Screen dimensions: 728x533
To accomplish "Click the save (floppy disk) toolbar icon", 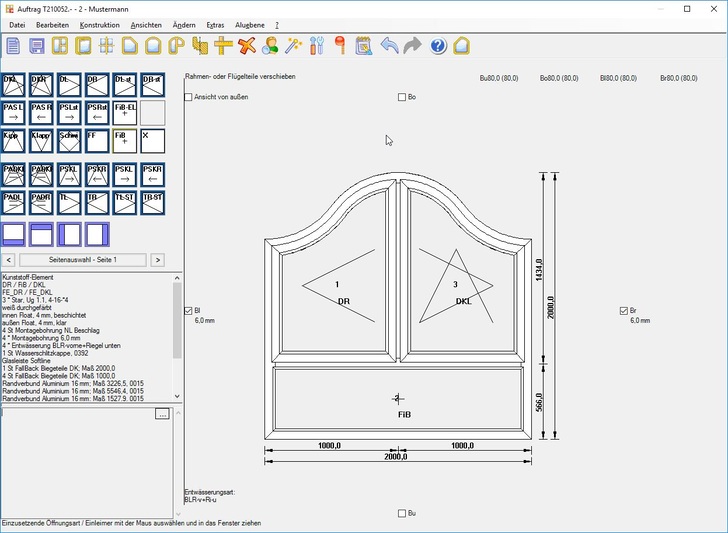I will point(36,46).
